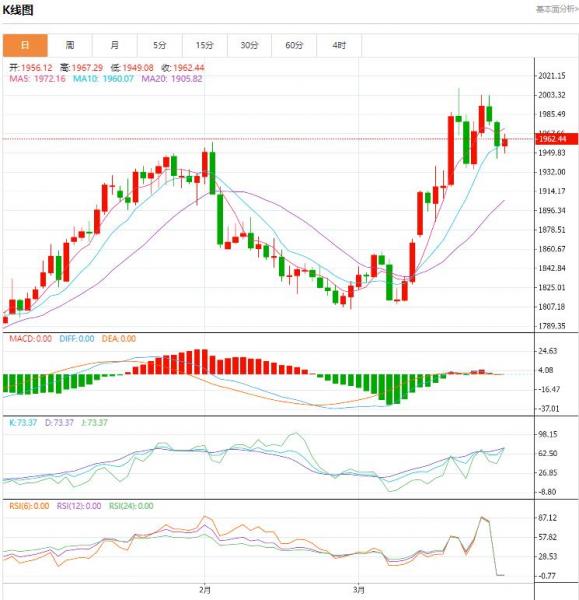
Task: Select the 30分 timeframe tab
Action: coord(249,45)
